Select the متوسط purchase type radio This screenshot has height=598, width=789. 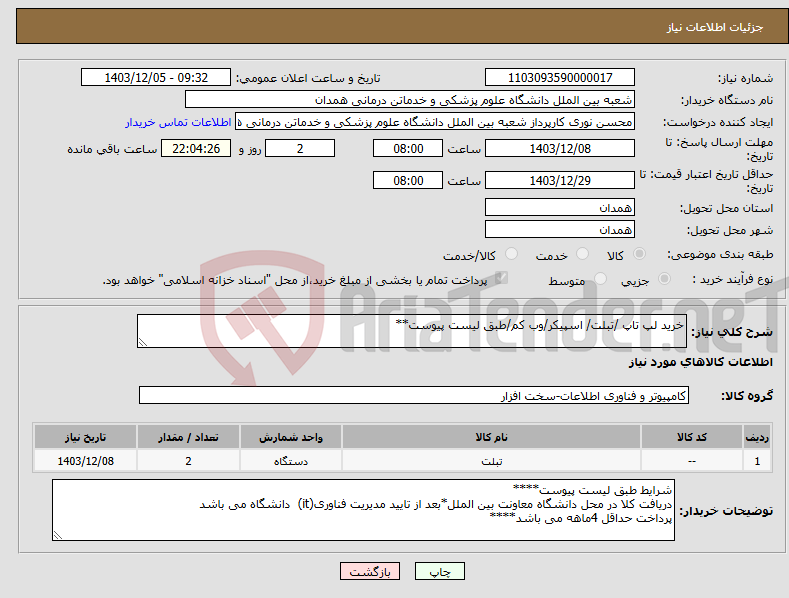[600, 279]
